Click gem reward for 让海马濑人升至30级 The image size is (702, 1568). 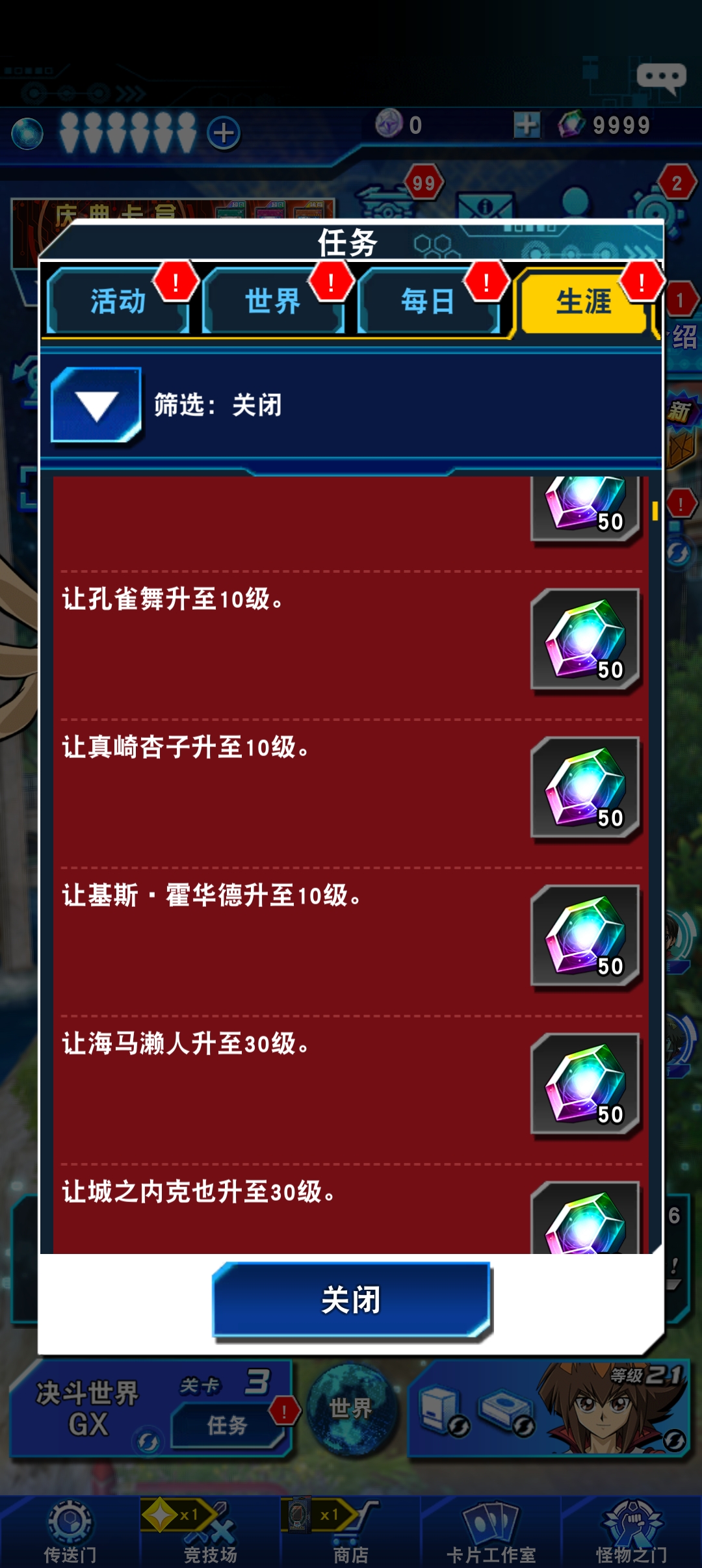coord(586,1086)
